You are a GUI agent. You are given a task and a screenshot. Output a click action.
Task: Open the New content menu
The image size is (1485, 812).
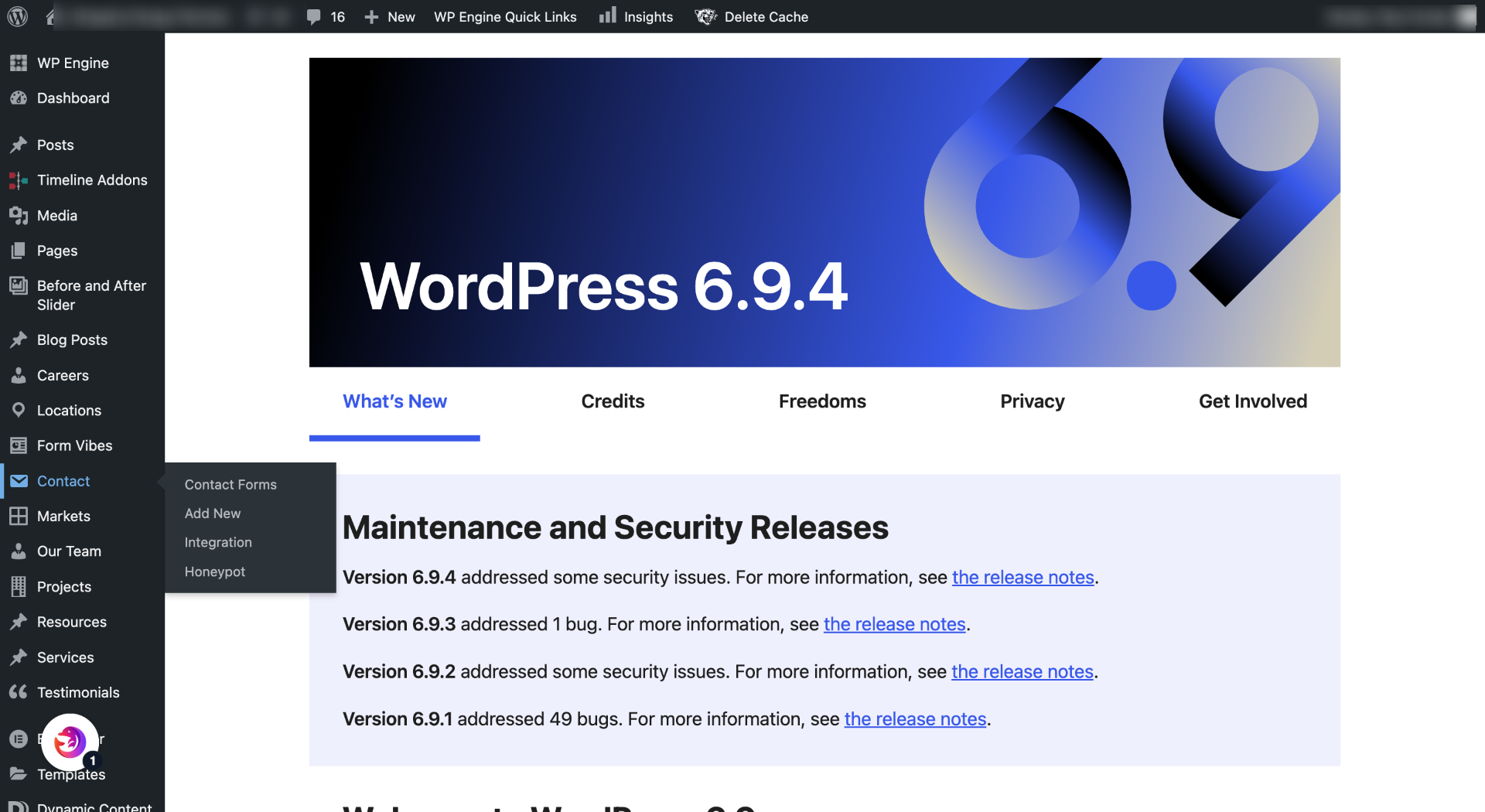pyautogui.click(x=390, y=17)
